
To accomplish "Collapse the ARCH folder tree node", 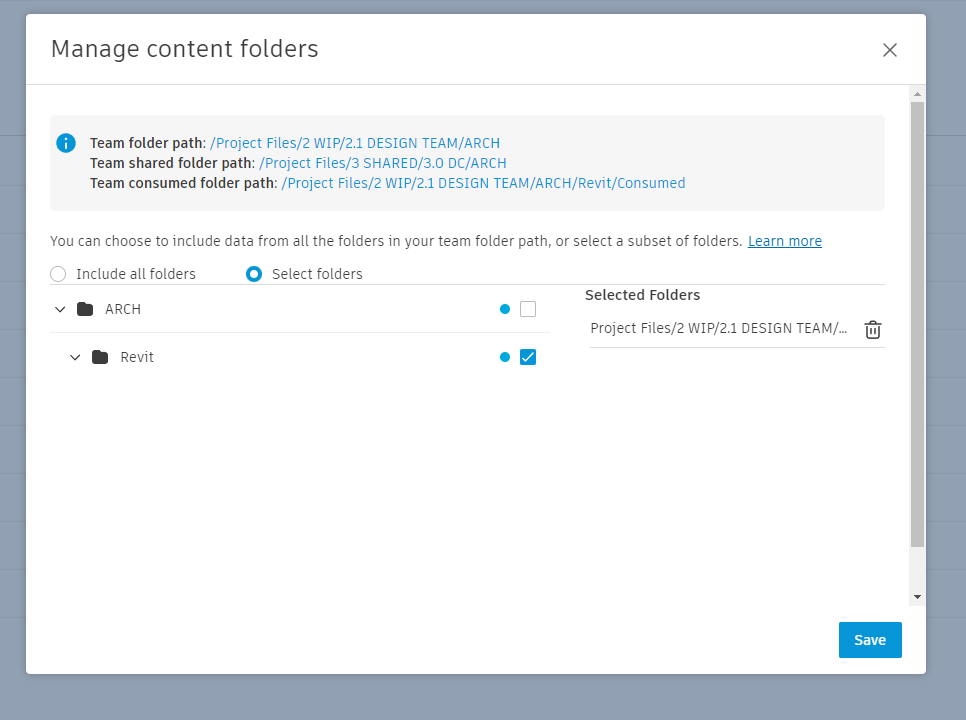I will (x=60, y=309).
